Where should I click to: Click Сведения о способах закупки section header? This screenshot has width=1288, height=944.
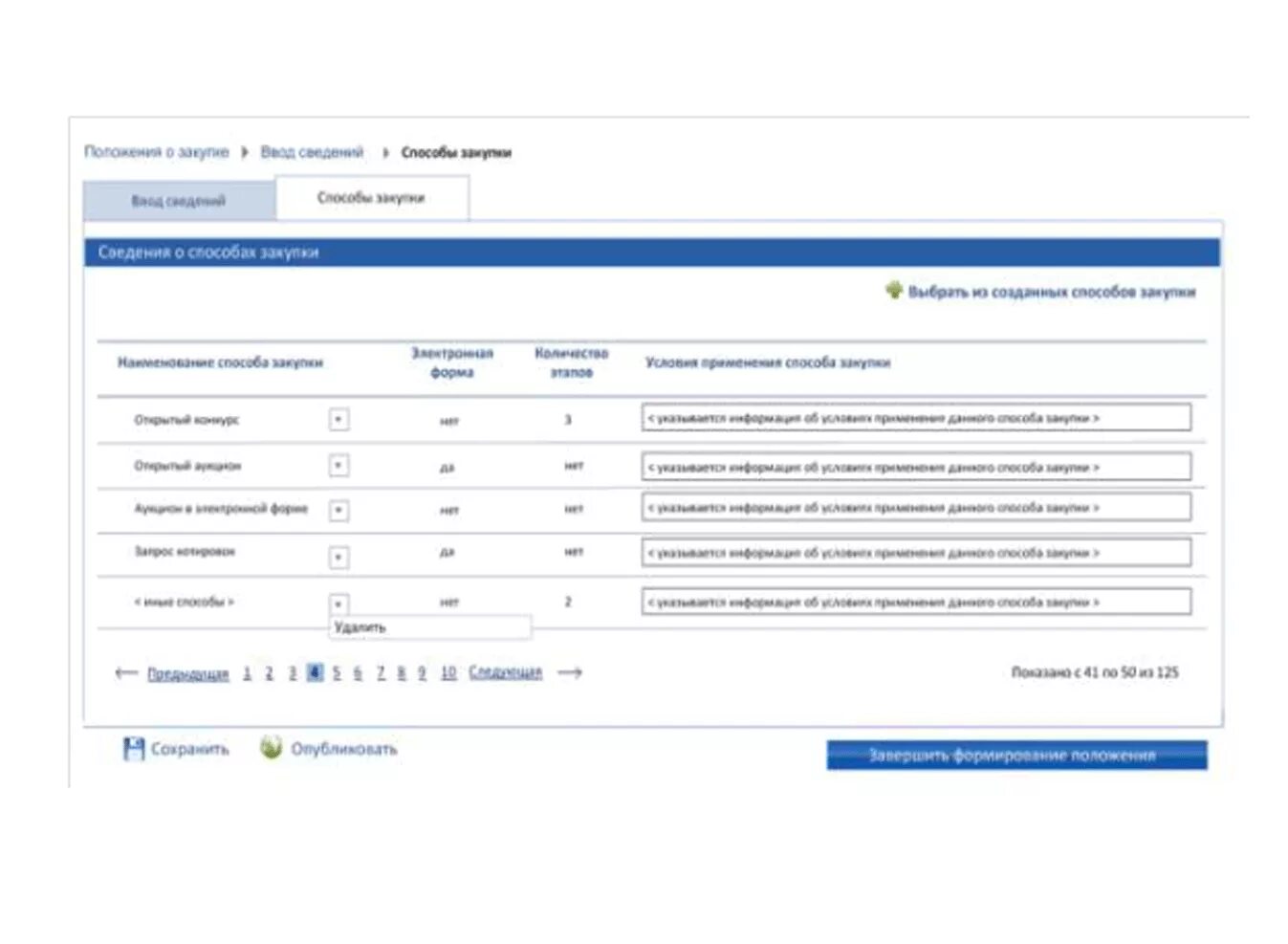(x=652, y=252)
